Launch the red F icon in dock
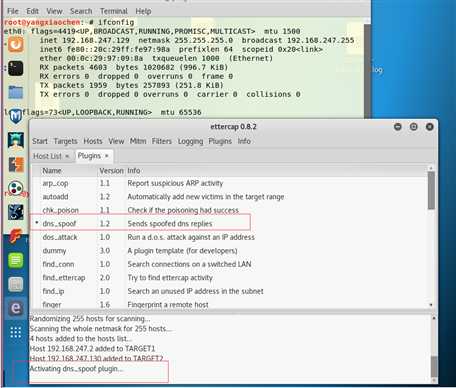Screen dimensions: 456x388 16,236
